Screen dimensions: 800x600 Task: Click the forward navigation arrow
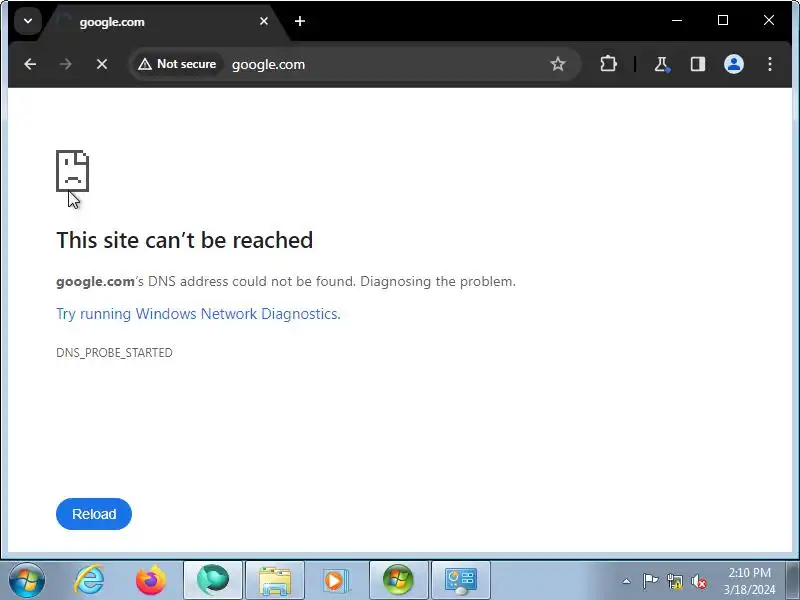click(66, 64)
